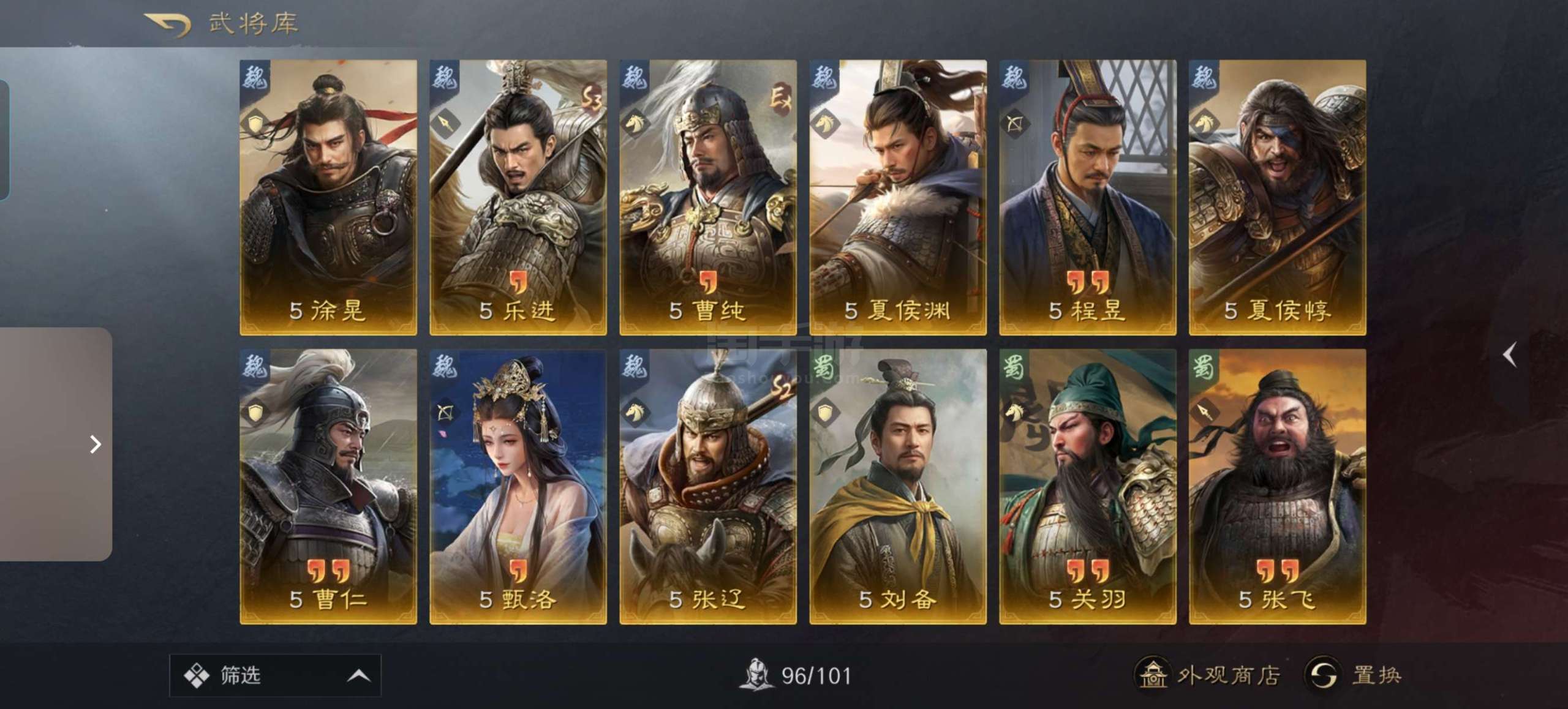Click the 武将库 title label
The image size is (1568, 709).
254,23
